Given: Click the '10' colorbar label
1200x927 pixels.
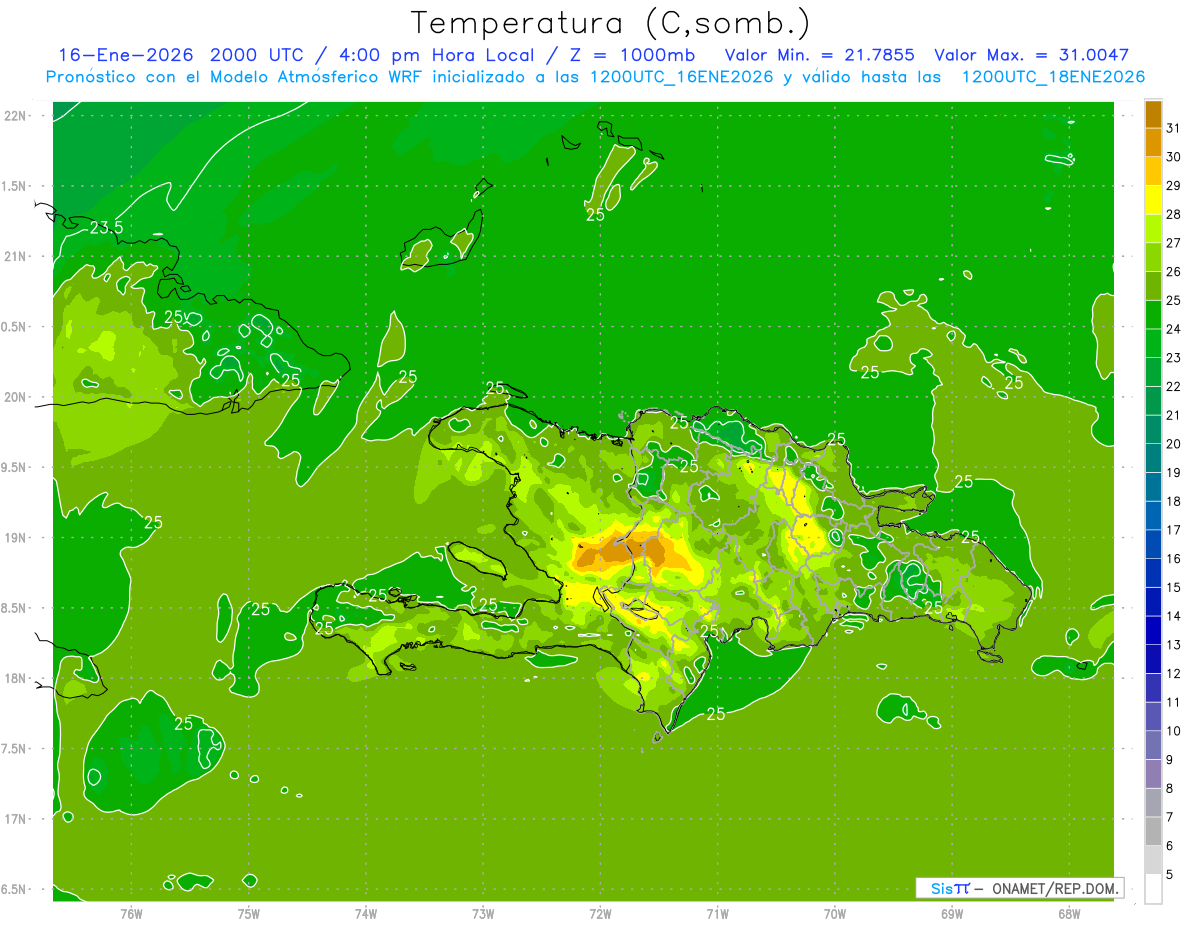Looking at the screenshot, I should [x=1174, y=731].
